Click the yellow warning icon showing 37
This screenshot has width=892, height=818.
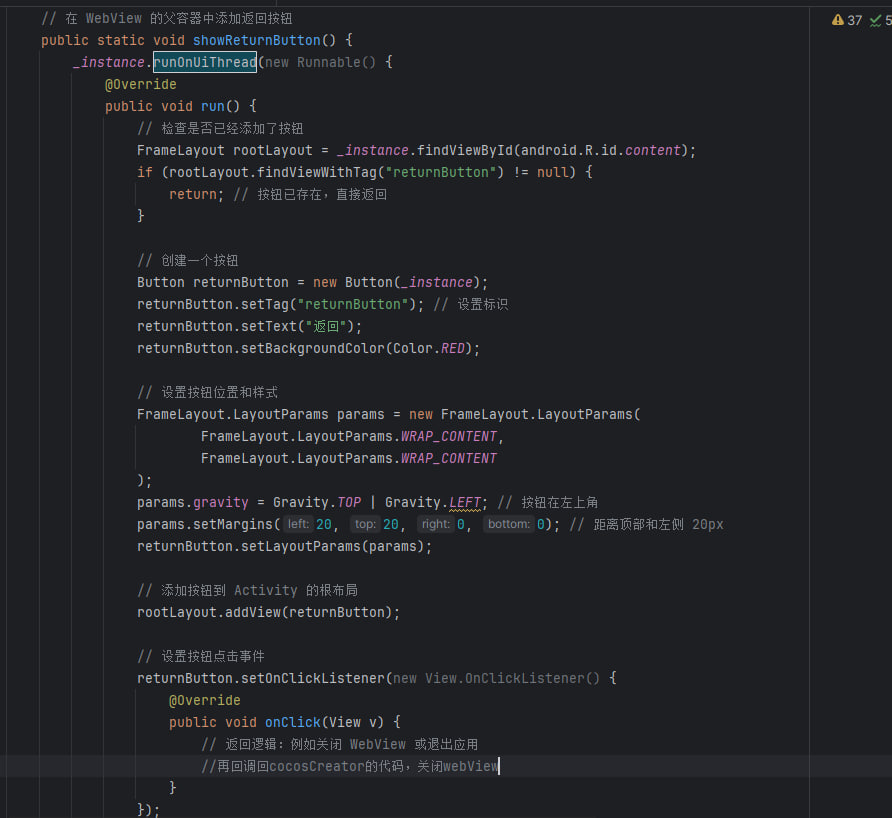(837, 20)
